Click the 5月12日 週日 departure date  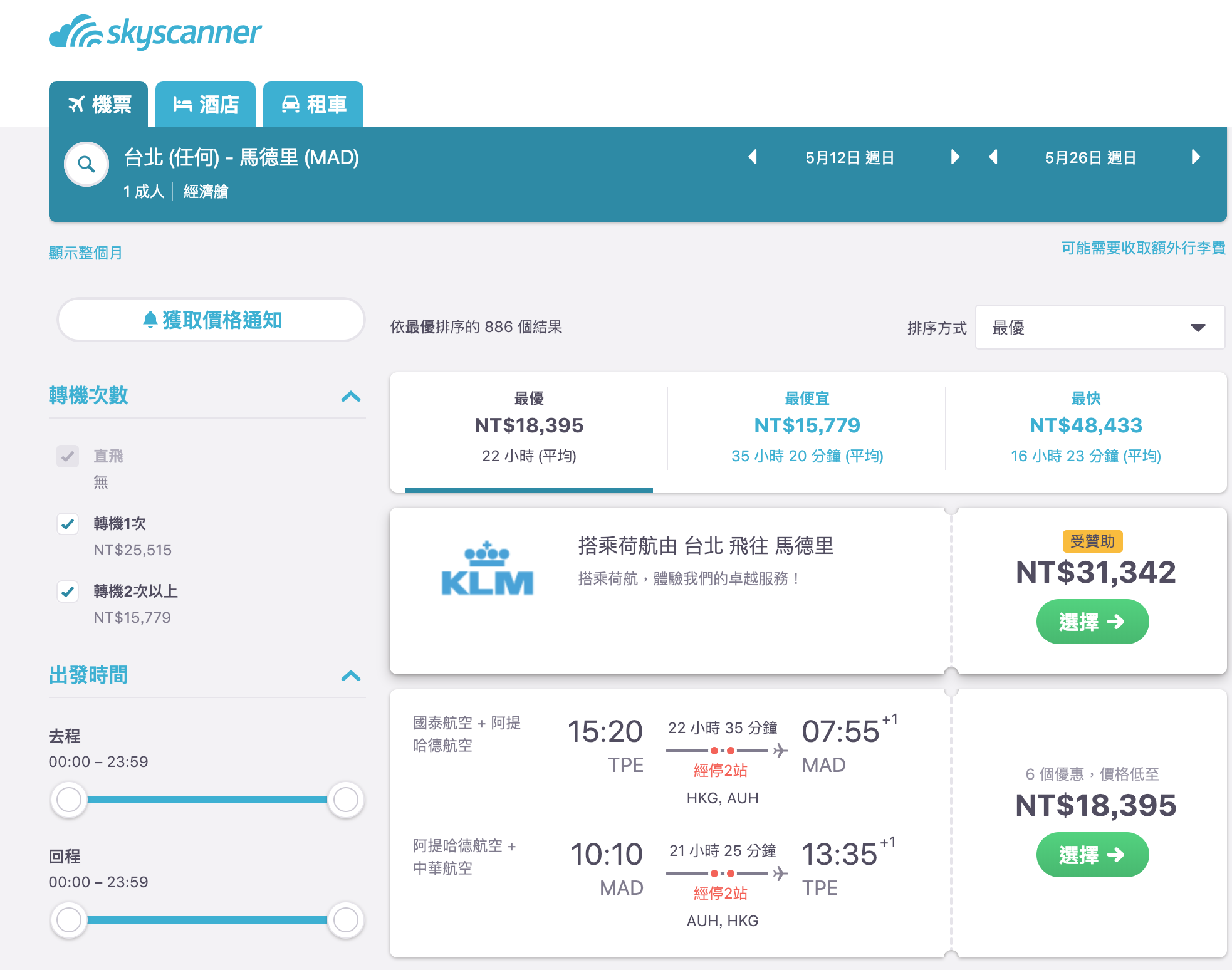coord(850,157)
